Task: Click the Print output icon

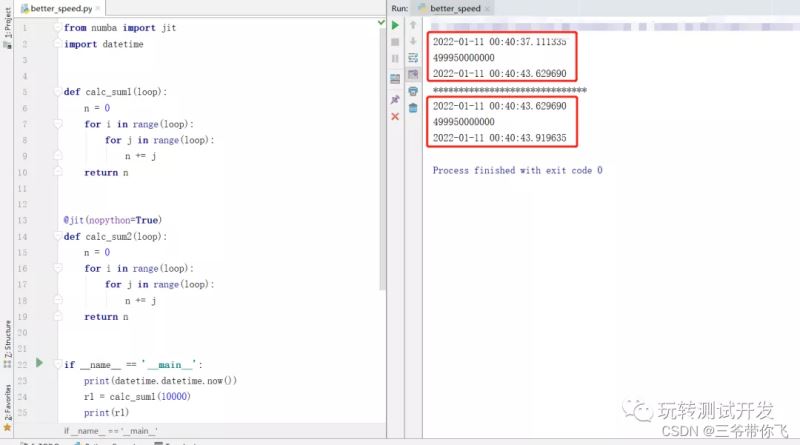Action: [x=412, y=91]
